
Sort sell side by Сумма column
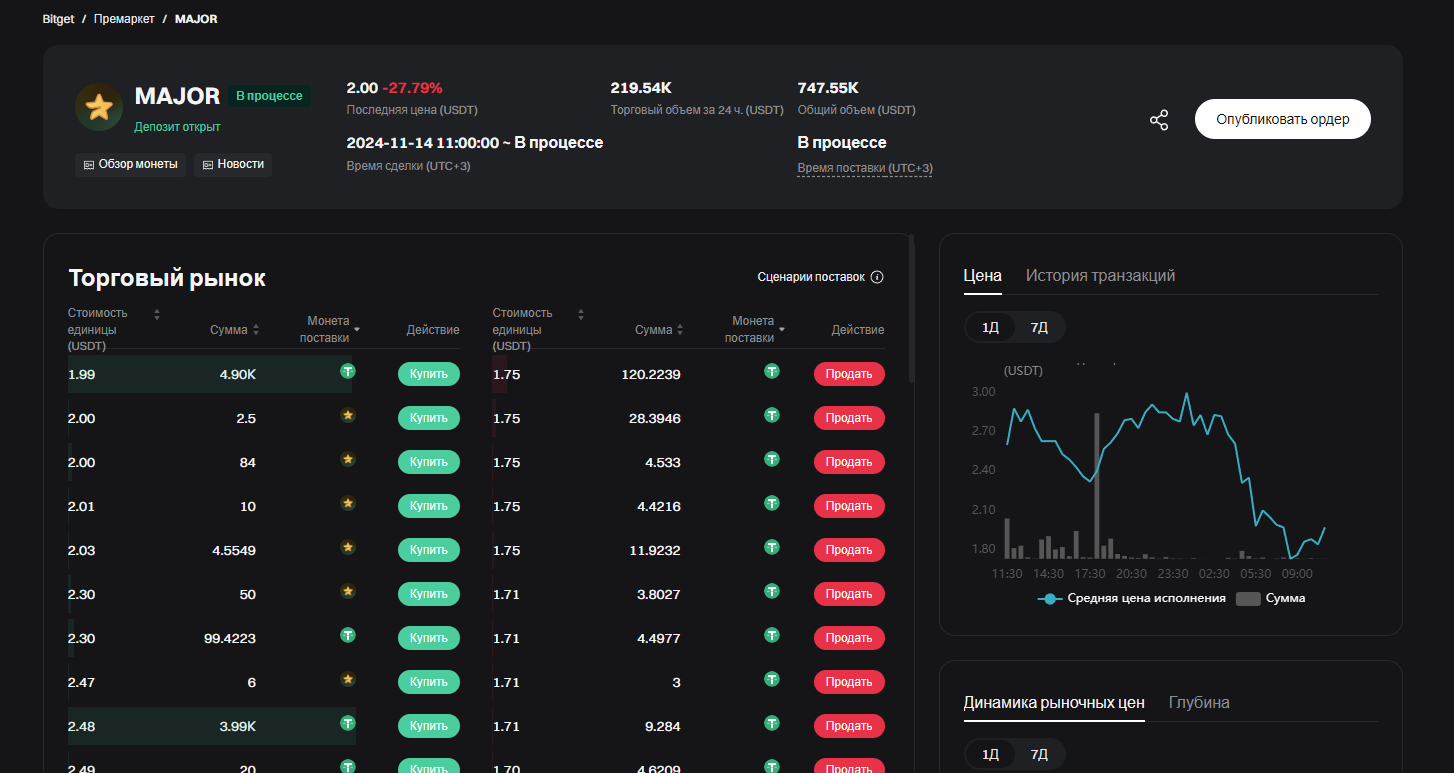680,330
